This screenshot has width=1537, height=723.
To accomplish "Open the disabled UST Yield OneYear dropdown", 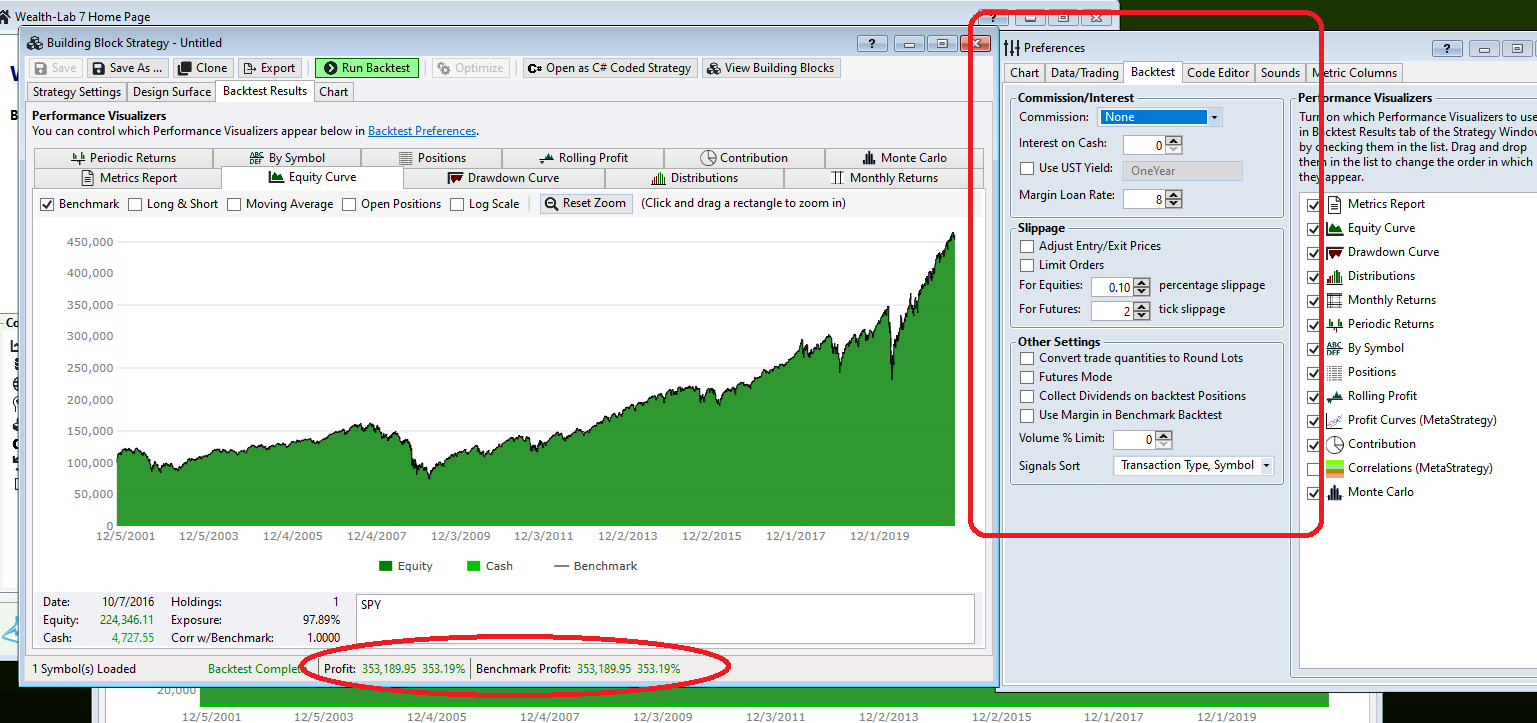I will click(x=1183, y=171).
